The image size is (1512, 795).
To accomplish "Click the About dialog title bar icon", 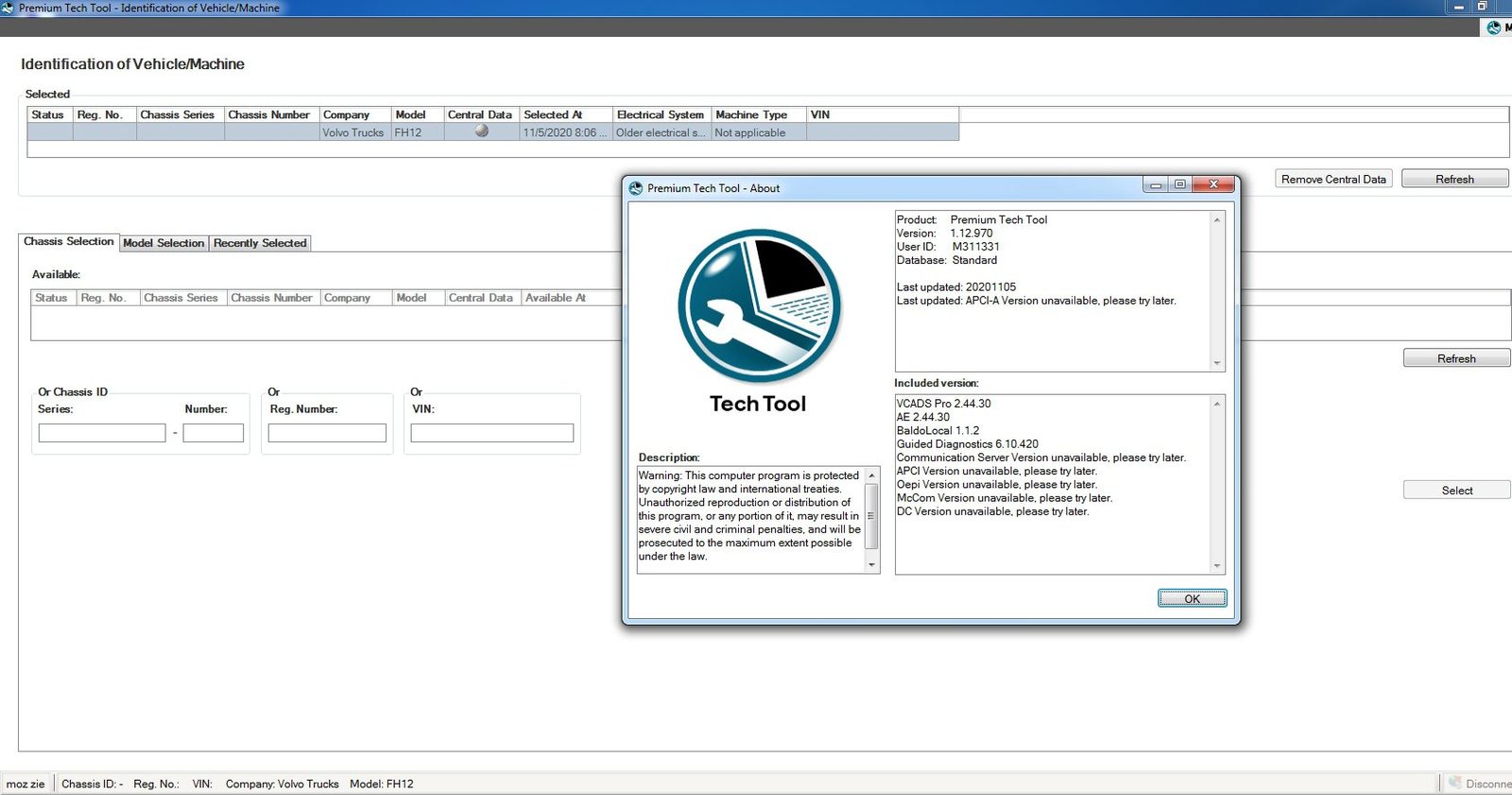I will coord(636,188).
